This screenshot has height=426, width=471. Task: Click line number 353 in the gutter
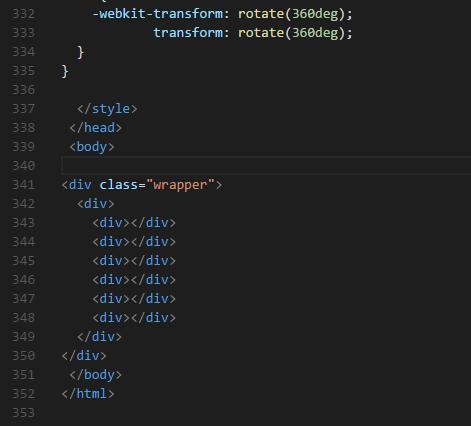tap(23, 413)
